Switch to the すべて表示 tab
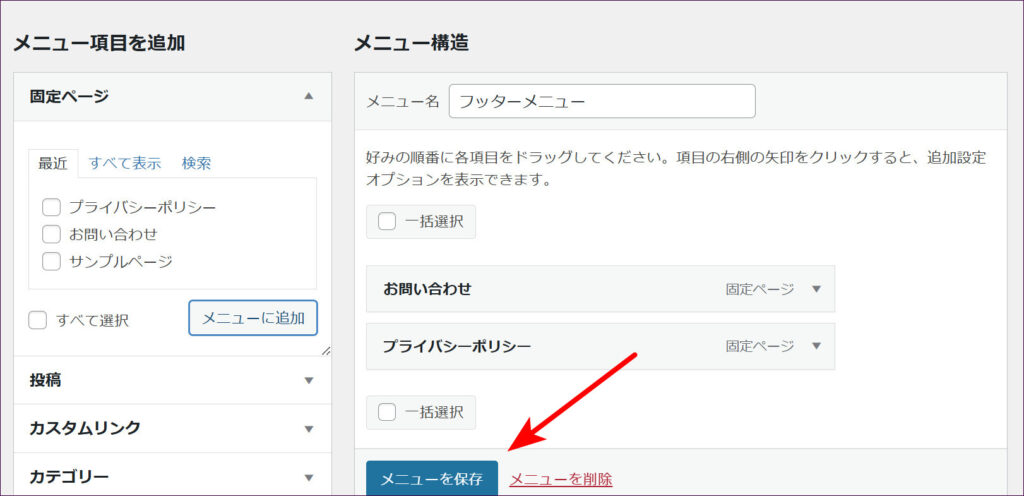The width and height of the screenshot is (1024, 496). [125, 163]
